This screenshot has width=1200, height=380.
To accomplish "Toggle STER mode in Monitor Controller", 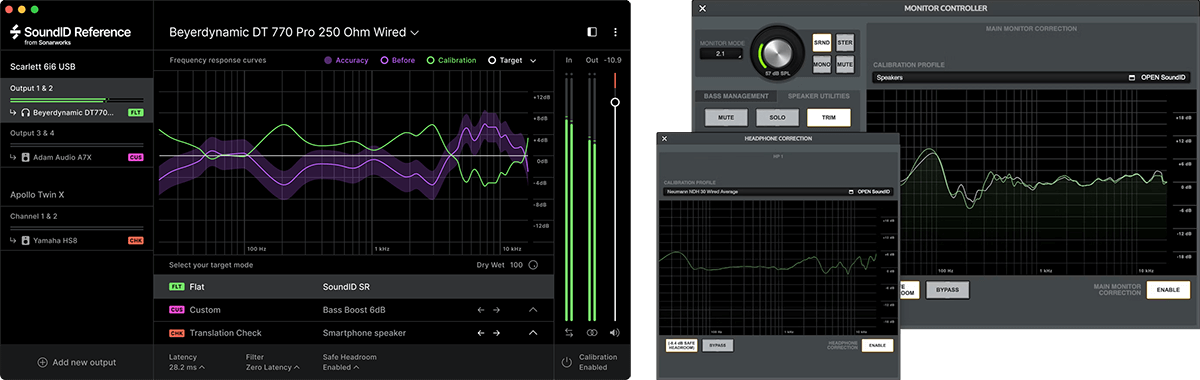I will point(845,44).
